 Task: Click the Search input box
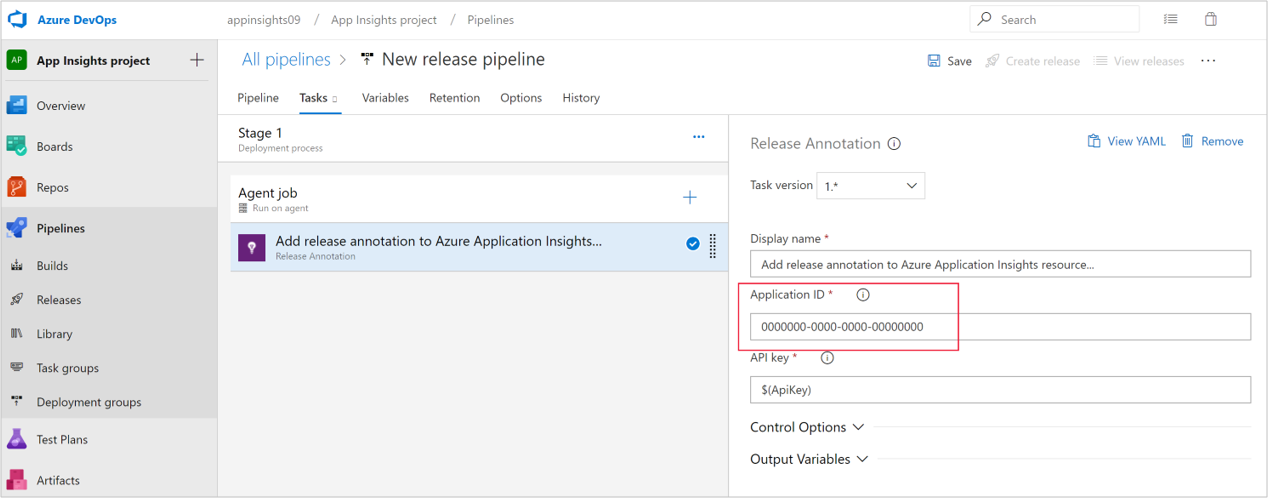(x=1054, y=19)
